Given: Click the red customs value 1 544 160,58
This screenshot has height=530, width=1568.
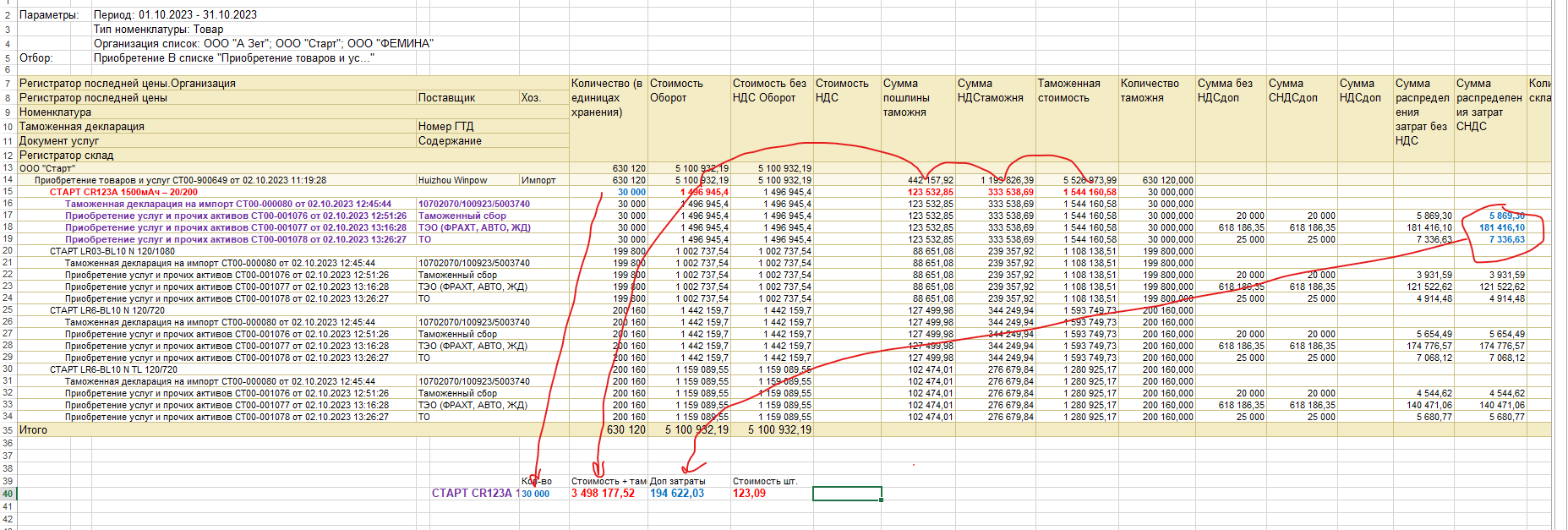Looking at the screenshot, I should tap(1090, 192).
